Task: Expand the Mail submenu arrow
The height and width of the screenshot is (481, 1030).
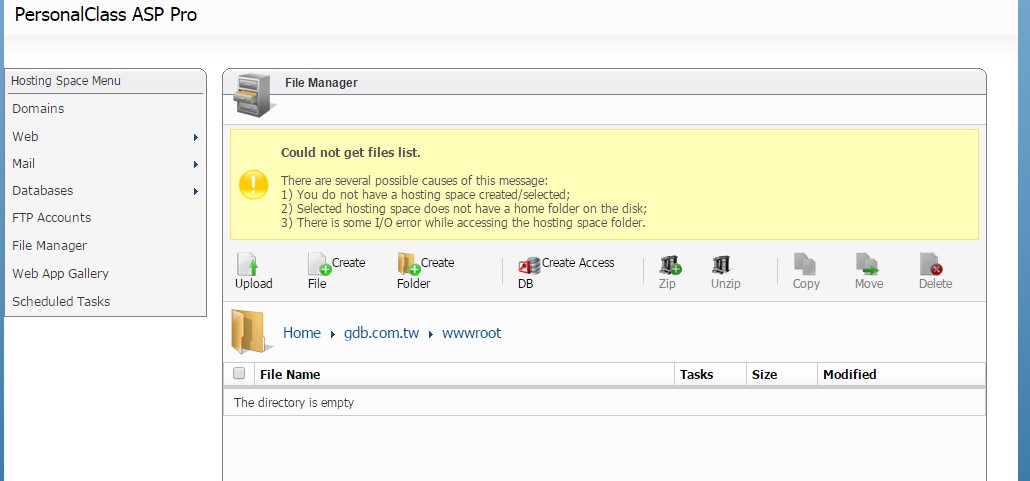Action: click(196, 164)
